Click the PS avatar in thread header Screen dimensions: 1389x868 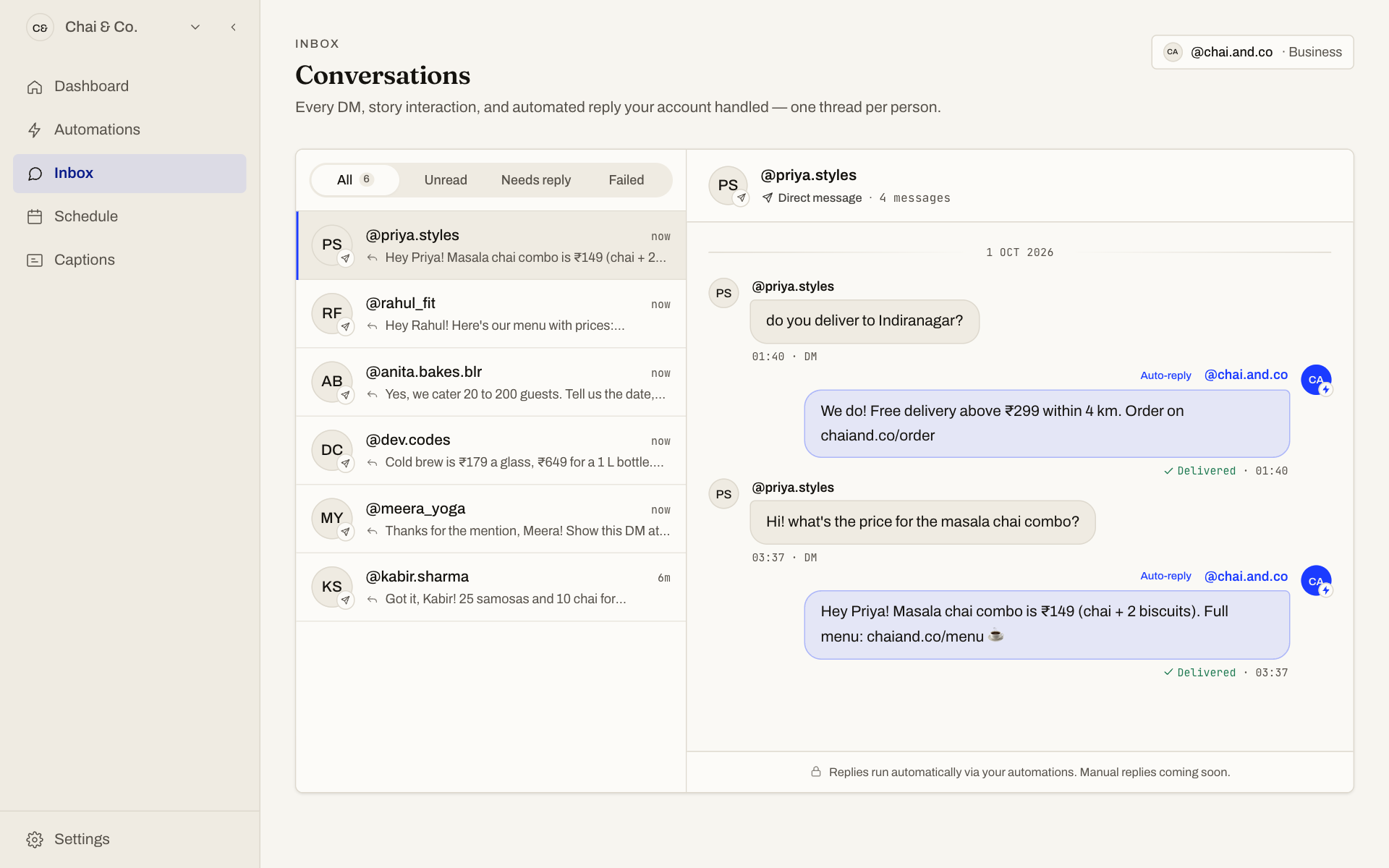pyautogui.click(x=728, y=185)
